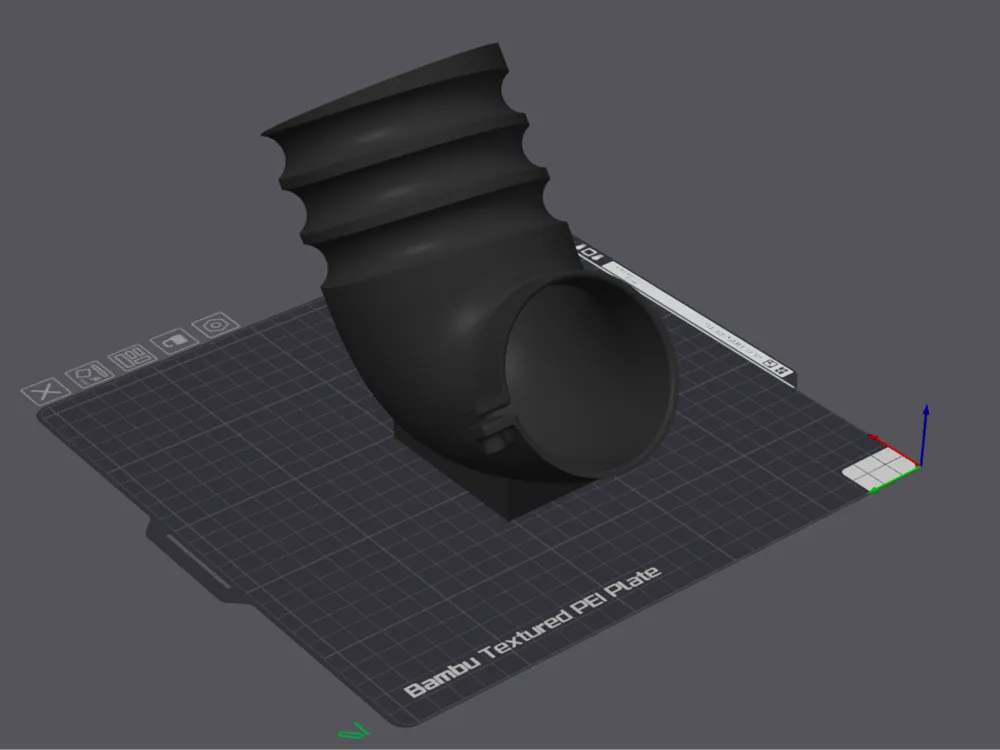
Task: Click the plate's auto-orient icon
Action: coord(89,374)
